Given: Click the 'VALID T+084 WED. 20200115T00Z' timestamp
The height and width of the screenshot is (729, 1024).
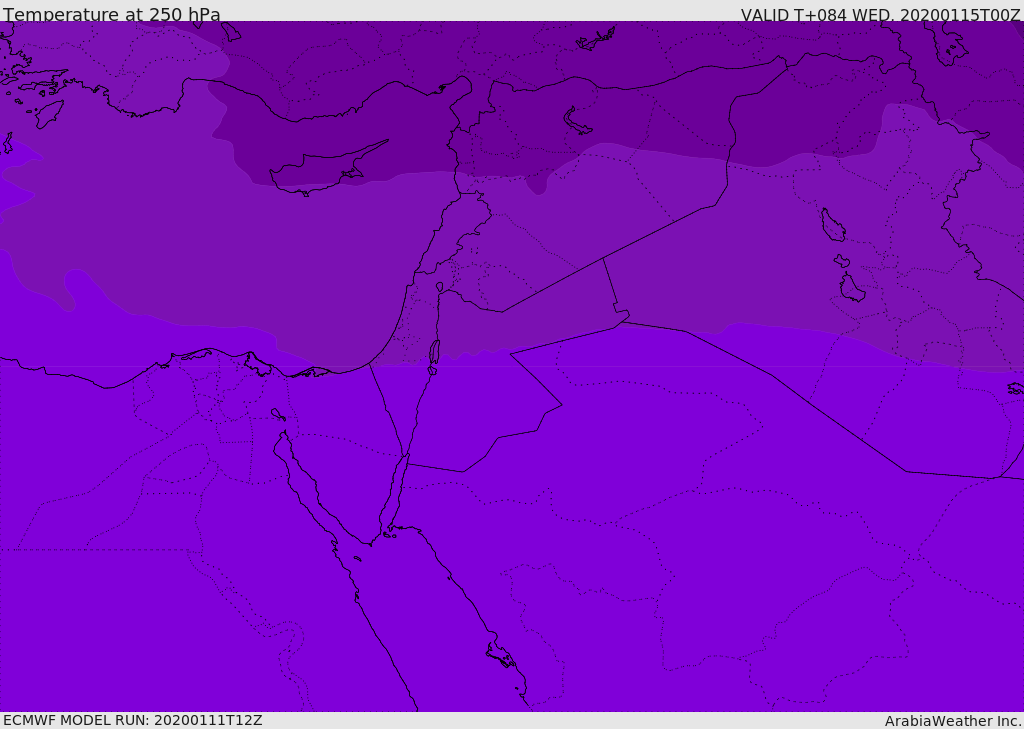Looking at the screenshot, I should (880, 14).
